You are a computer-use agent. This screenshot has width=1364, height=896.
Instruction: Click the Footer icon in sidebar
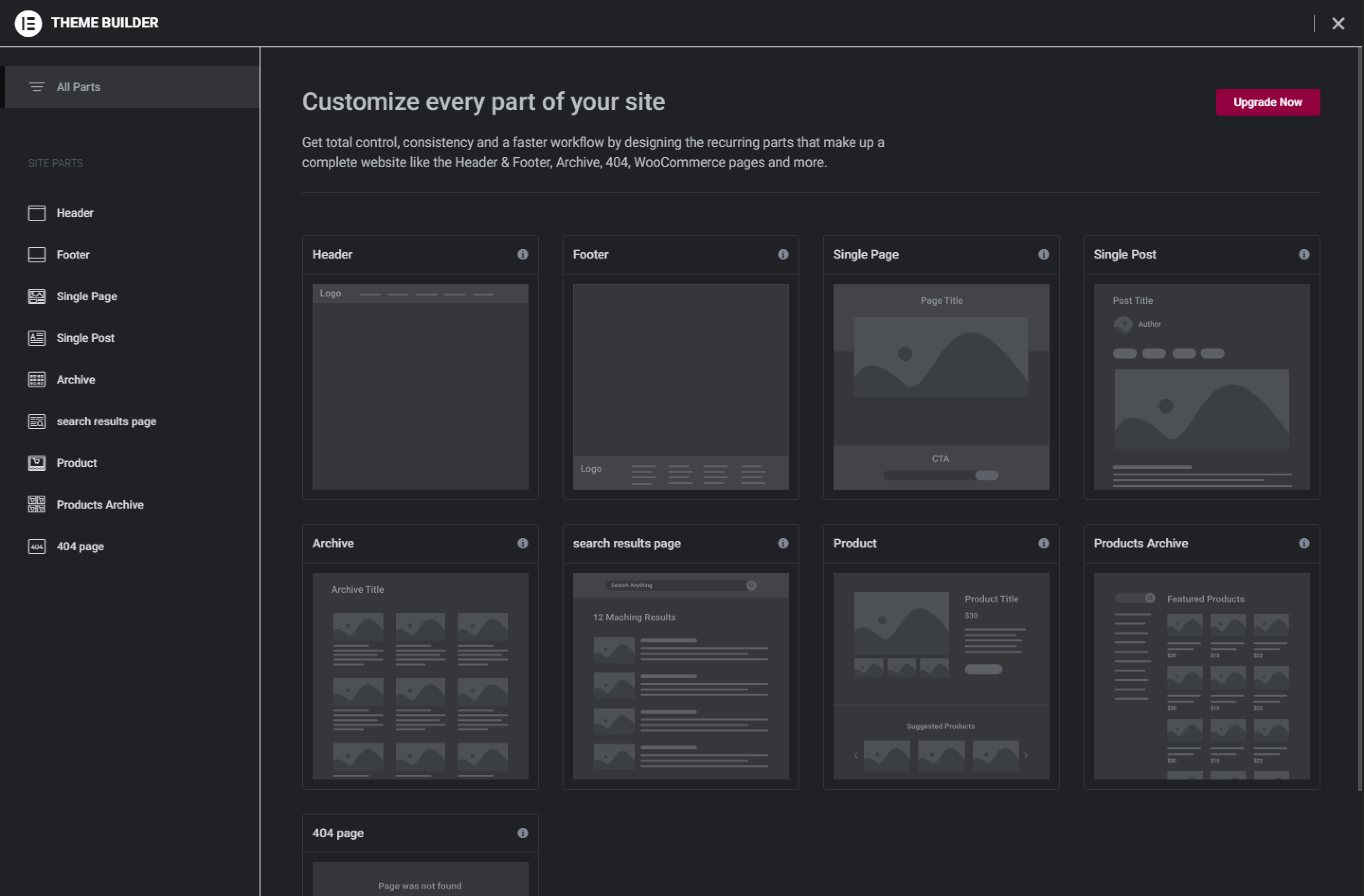tap(36, 255)
